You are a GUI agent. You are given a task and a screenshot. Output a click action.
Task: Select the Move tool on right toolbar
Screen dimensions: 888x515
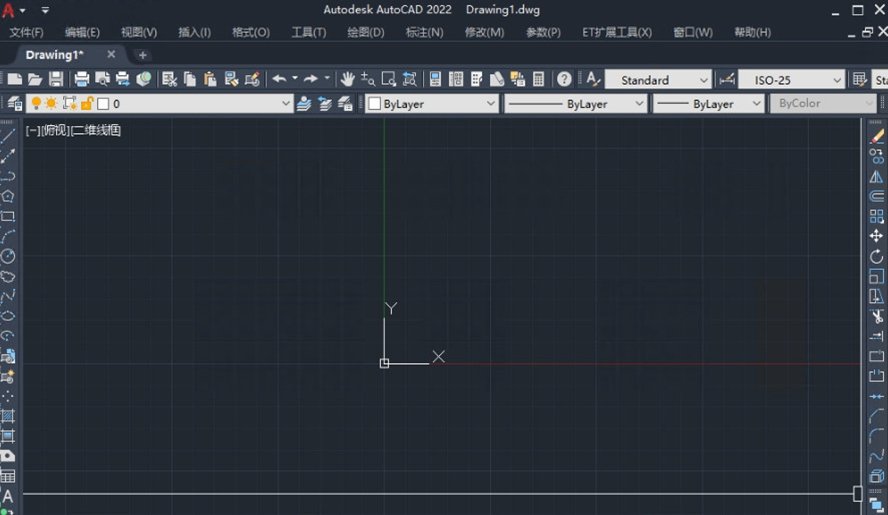tap(876, 236)
